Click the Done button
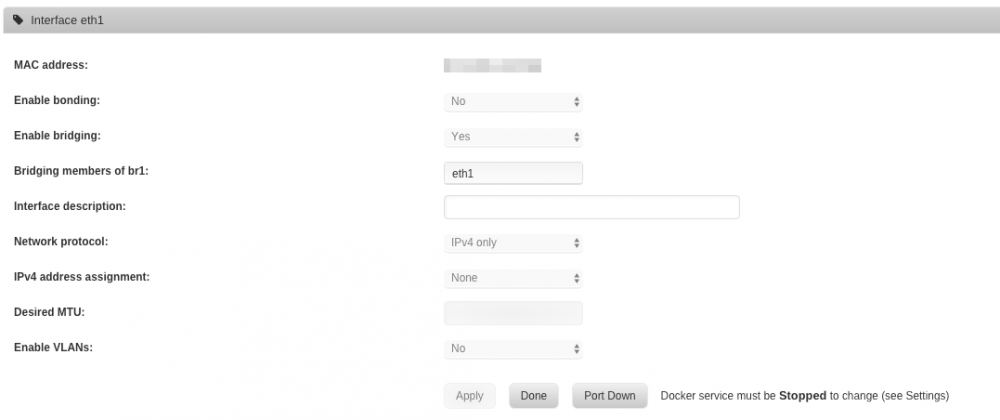1000x420 pixels. click(x=534, y=396)
